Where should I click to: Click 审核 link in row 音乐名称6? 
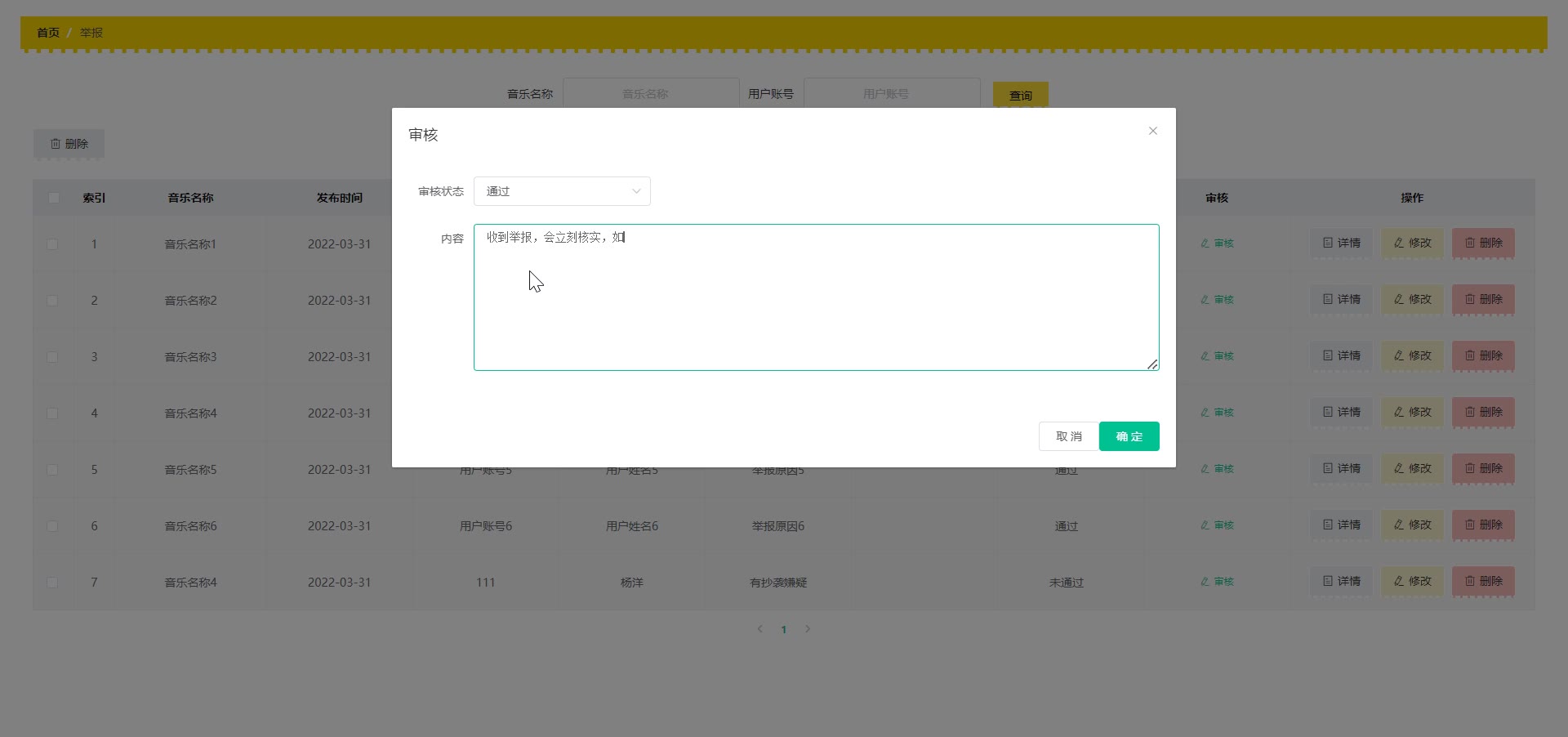tap(1217, 525)
